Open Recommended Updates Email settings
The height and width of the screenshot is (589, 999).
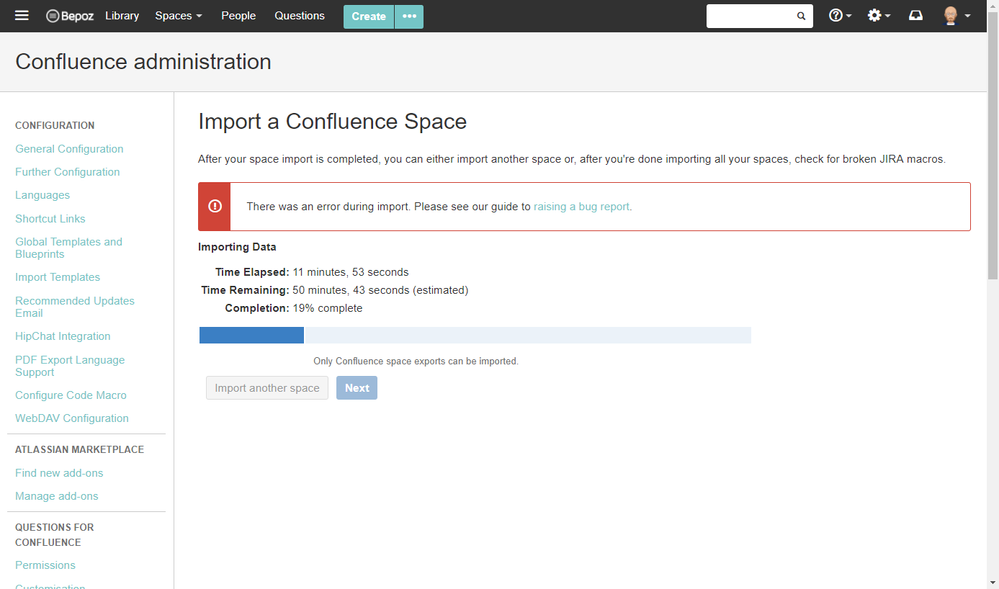tap(75, 307)
